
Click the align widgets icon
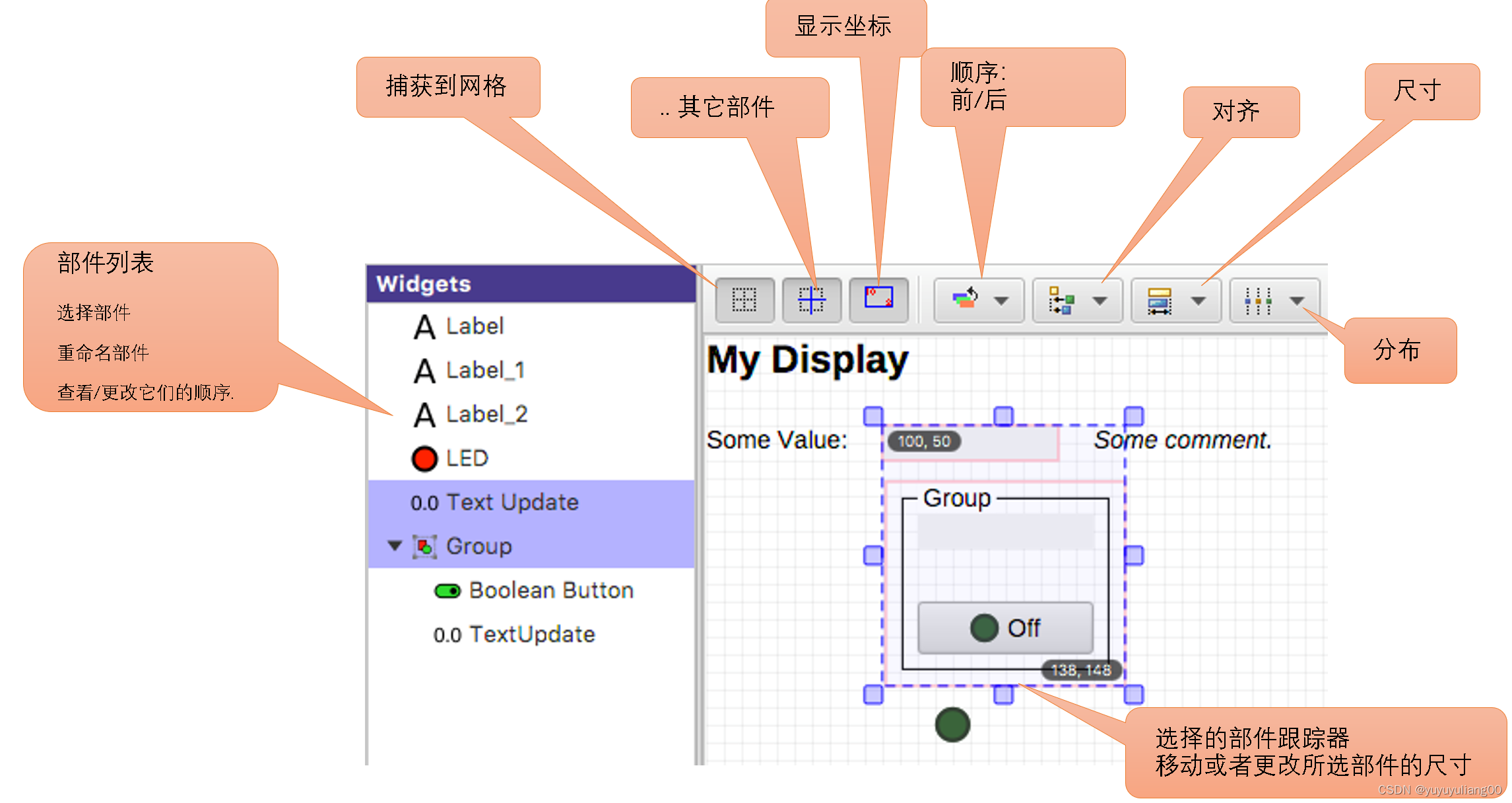point(1062,300)
